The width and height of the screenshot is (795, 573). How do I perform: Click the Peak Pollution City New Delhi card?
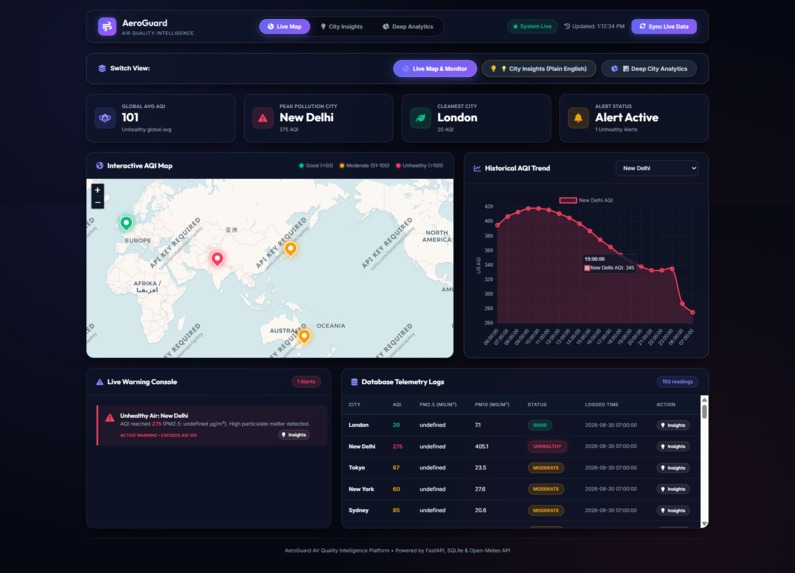coord(318,118)
